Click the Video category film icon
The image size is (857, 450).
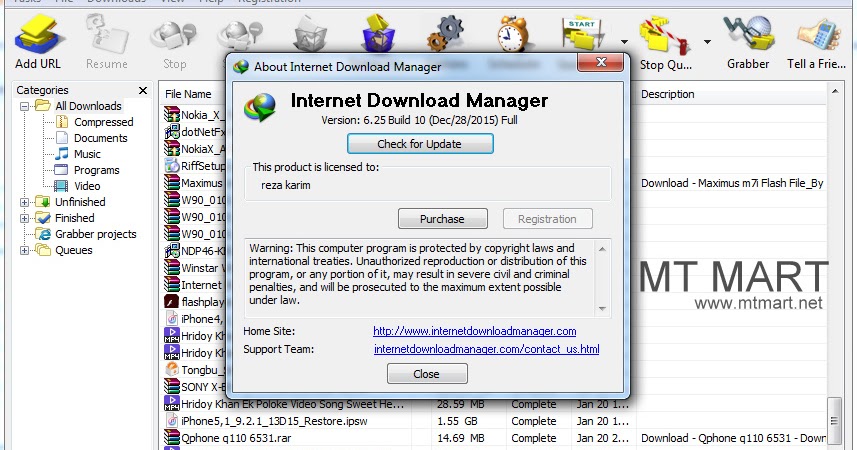(62, 186)
